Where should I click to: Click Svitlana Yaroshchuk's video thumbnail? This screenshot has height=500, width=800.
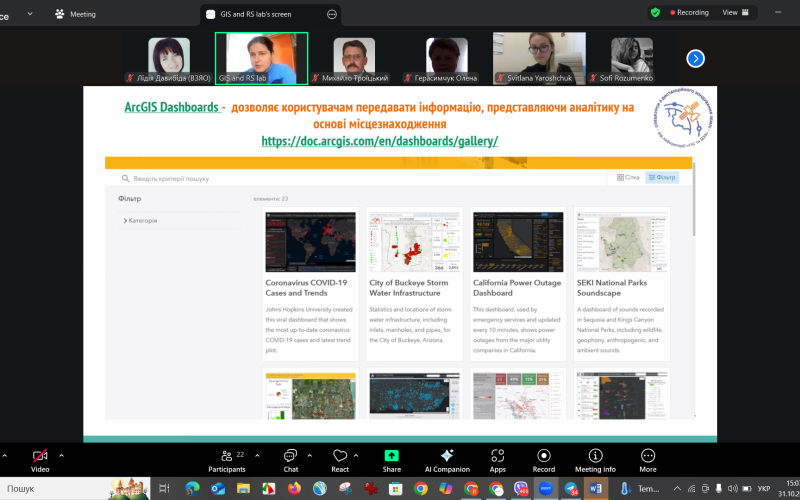point(539,56)
